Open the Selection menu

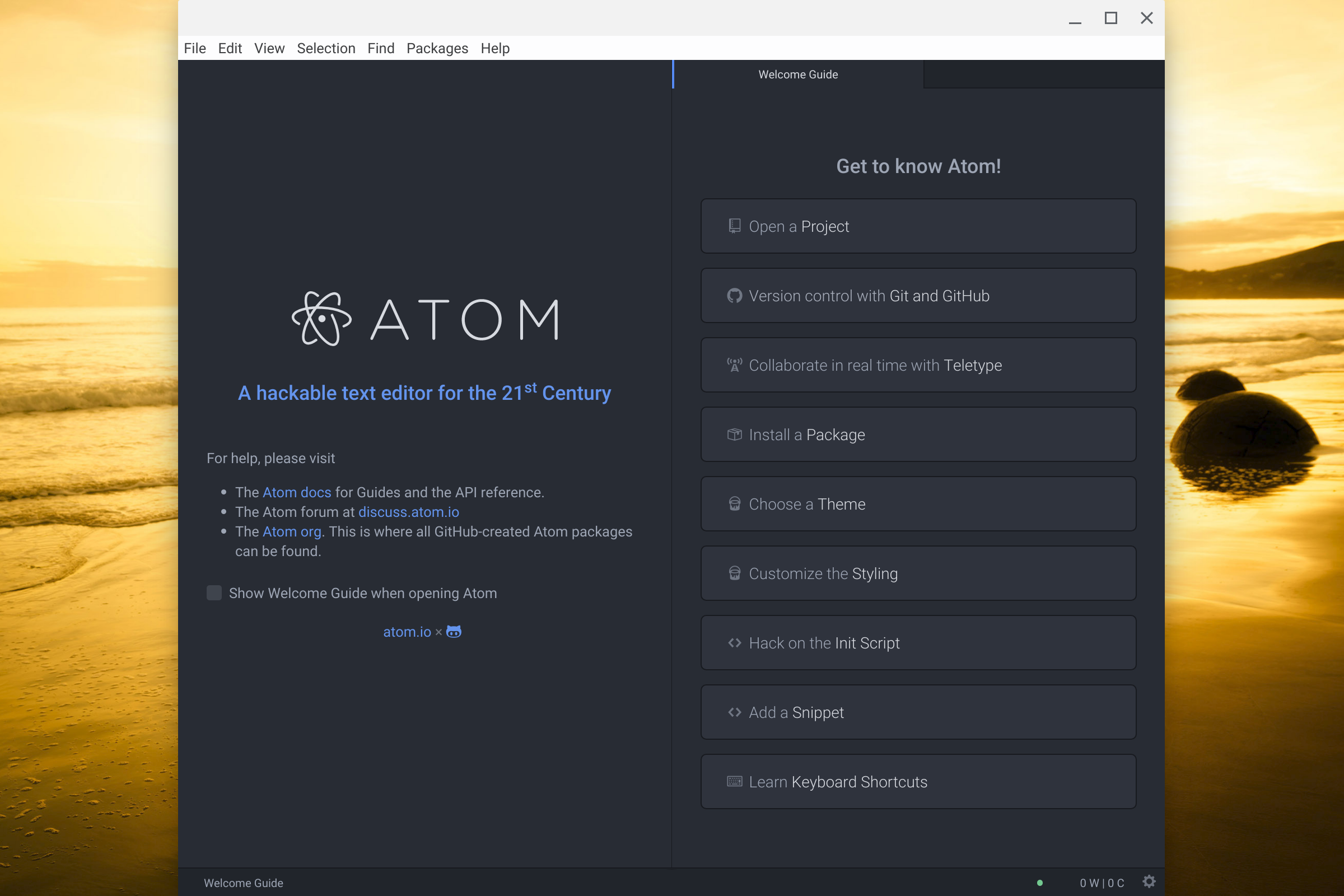(326, 48)
